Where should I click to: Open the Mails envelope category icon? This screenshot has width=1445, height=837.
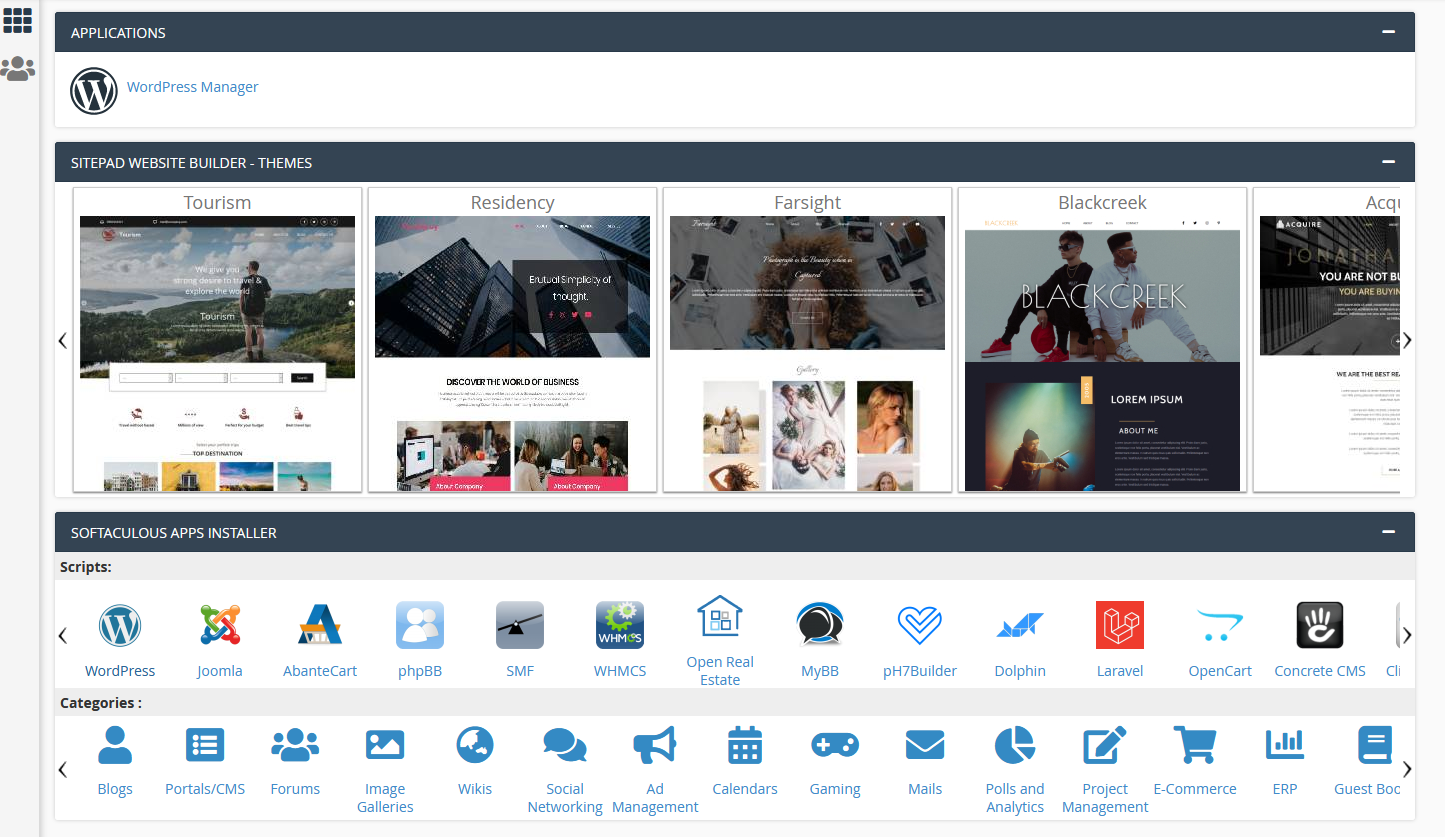point(925,745)
